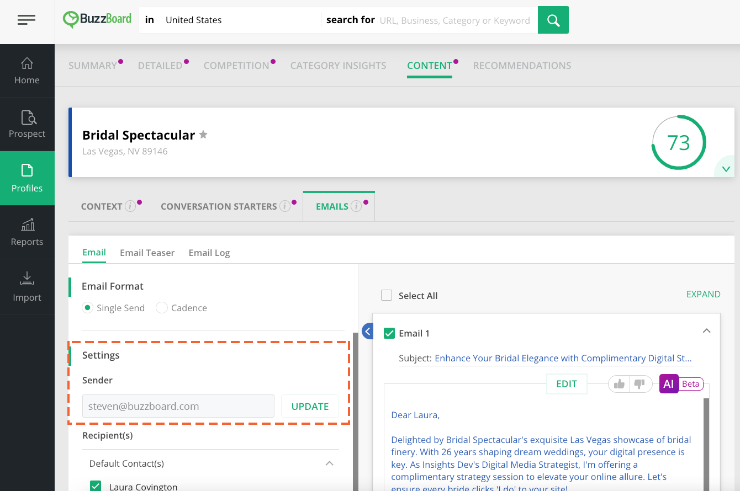Open Prospect in the sidebar
The height and width of the screenshot is (491, 740).
27,124
